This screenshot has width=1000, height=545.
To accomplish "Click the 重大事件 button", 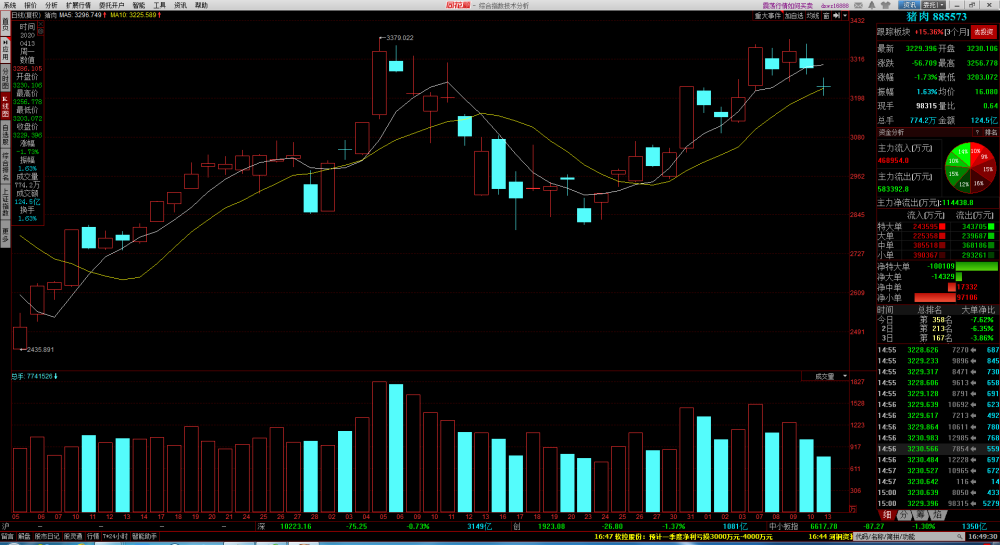I will click(x=768, y=15).
